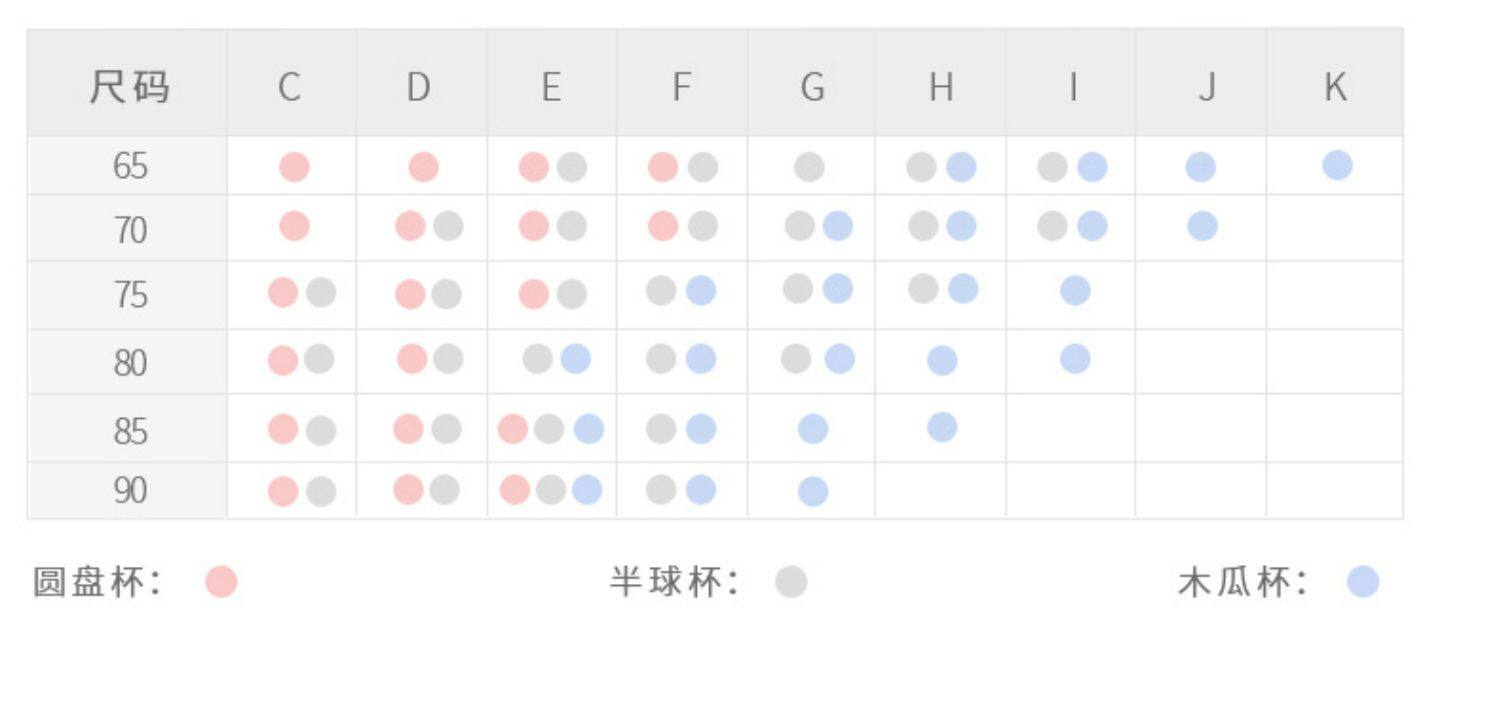1500x704 pixels.
Task: Select the gray dot in row 65, column G
Action: pyautogui.click(x=809, y=167)
